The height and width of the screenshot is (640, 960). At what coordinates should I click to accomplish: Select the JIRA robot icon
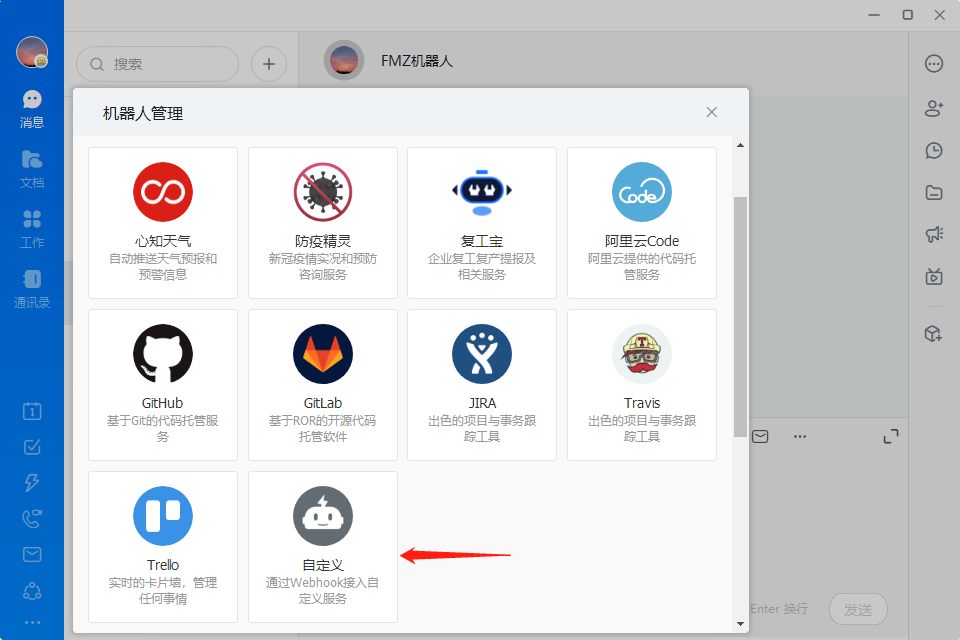click(482, 354)
